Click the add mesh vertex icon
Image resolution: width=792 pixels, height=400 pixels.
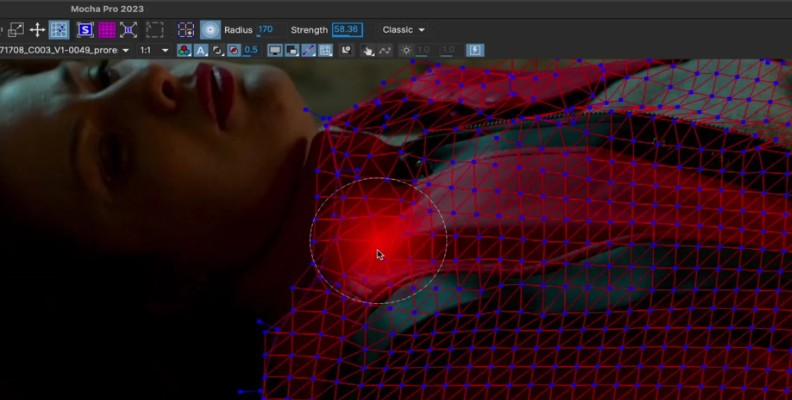[x=186, y=30]
